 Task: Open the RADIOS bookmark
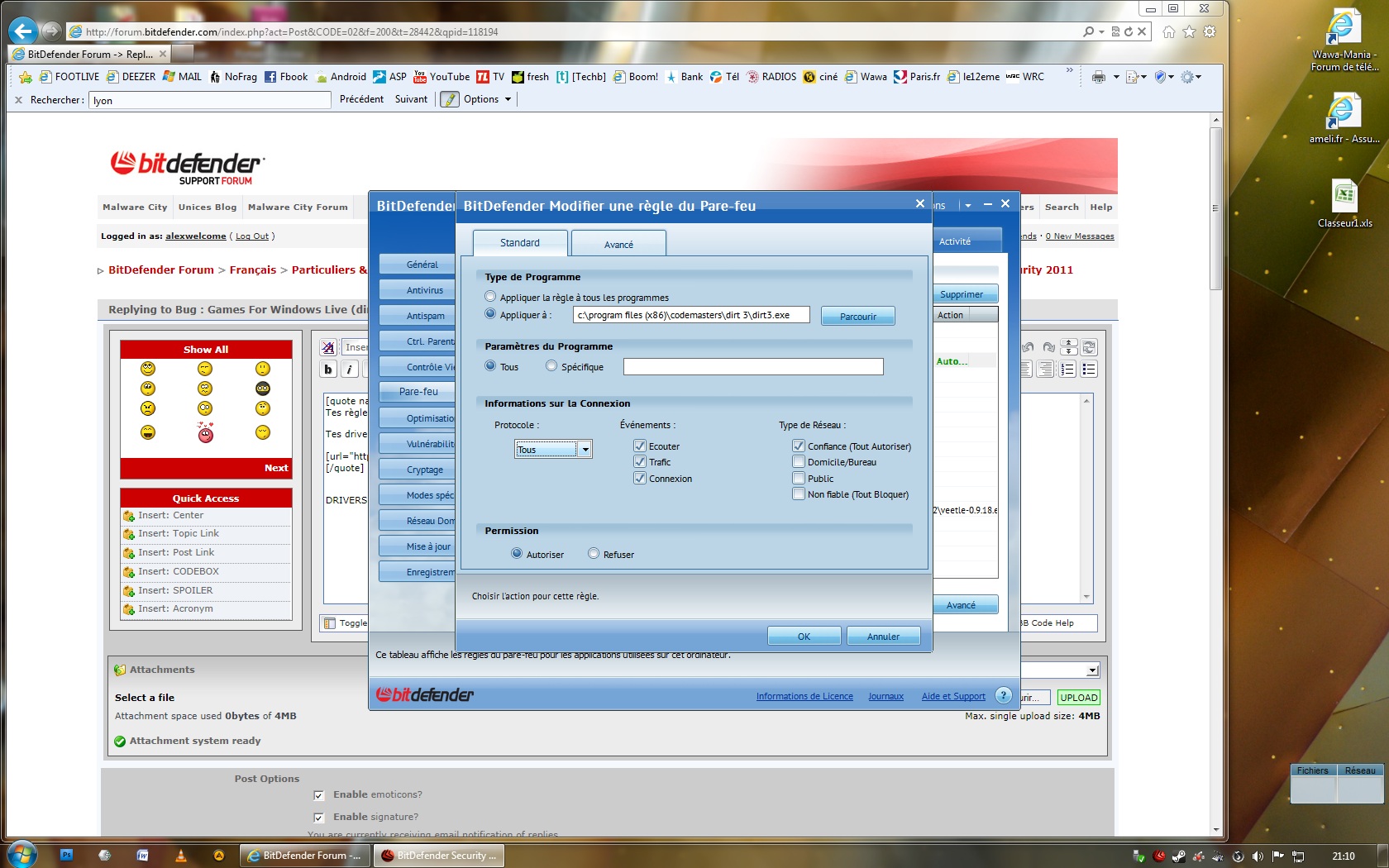point(771,77)
